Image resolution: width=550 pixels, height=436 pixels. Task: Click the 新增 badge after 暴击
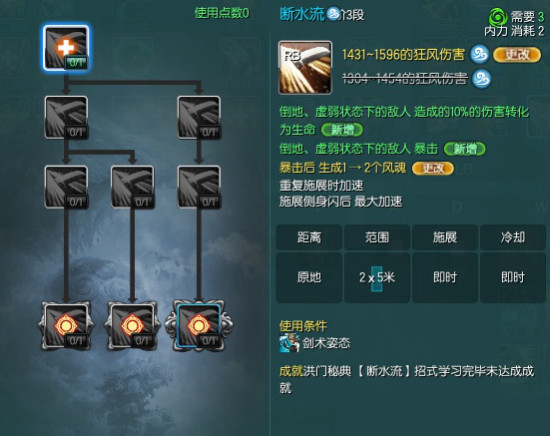[465, 149]
